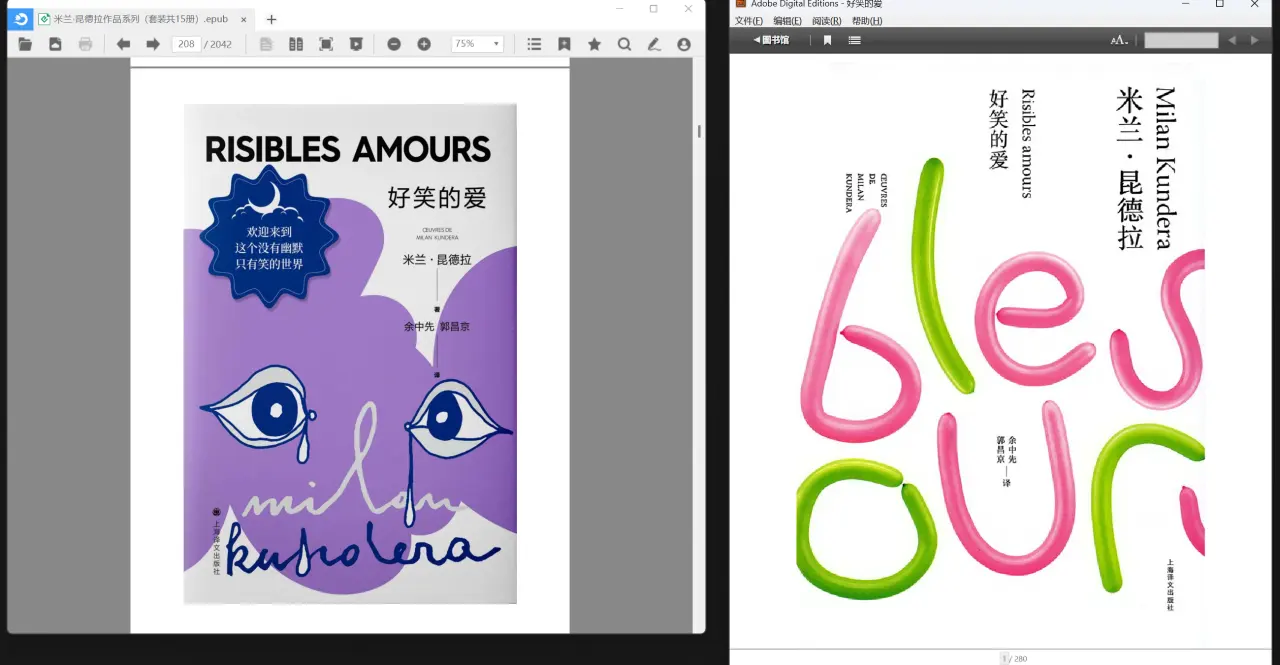The height and width of the screenshot is (665, 1280).
Task: Click the purple book cover image
Action: coord(350,354)
